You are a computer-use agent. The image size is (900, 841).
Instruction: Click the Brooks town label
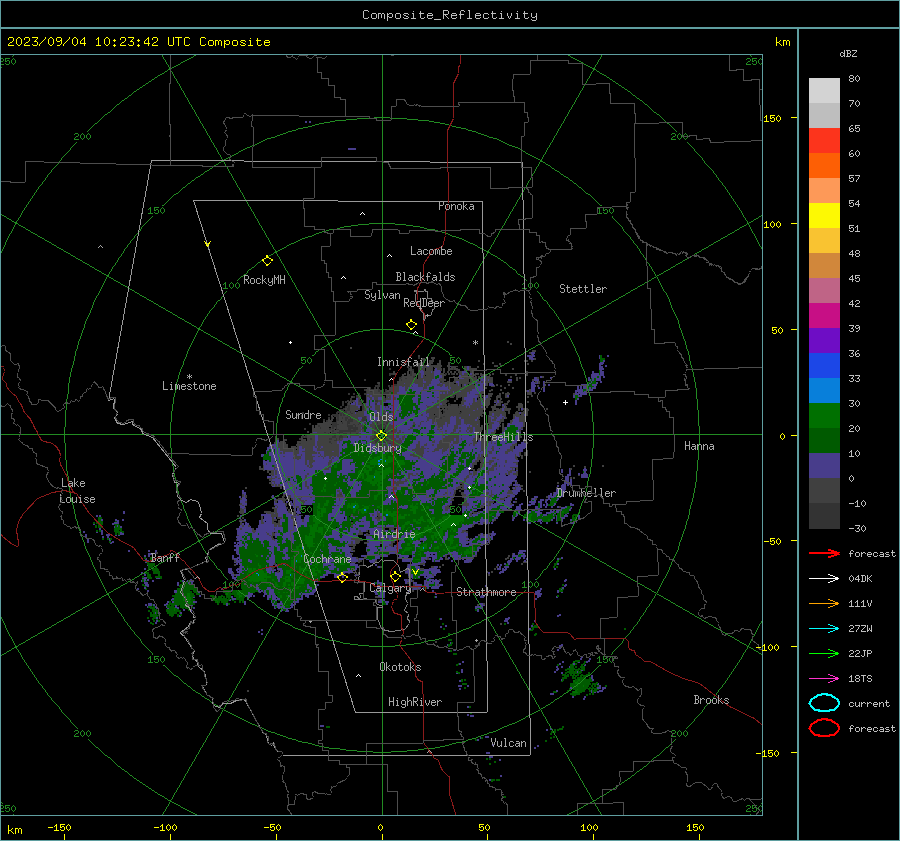tap(711, 700)
